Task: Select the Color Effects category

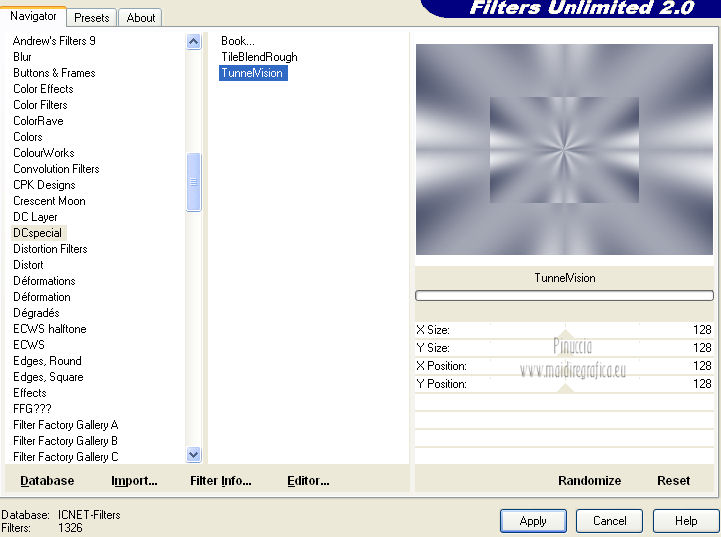Action: [x=43, y=89]
